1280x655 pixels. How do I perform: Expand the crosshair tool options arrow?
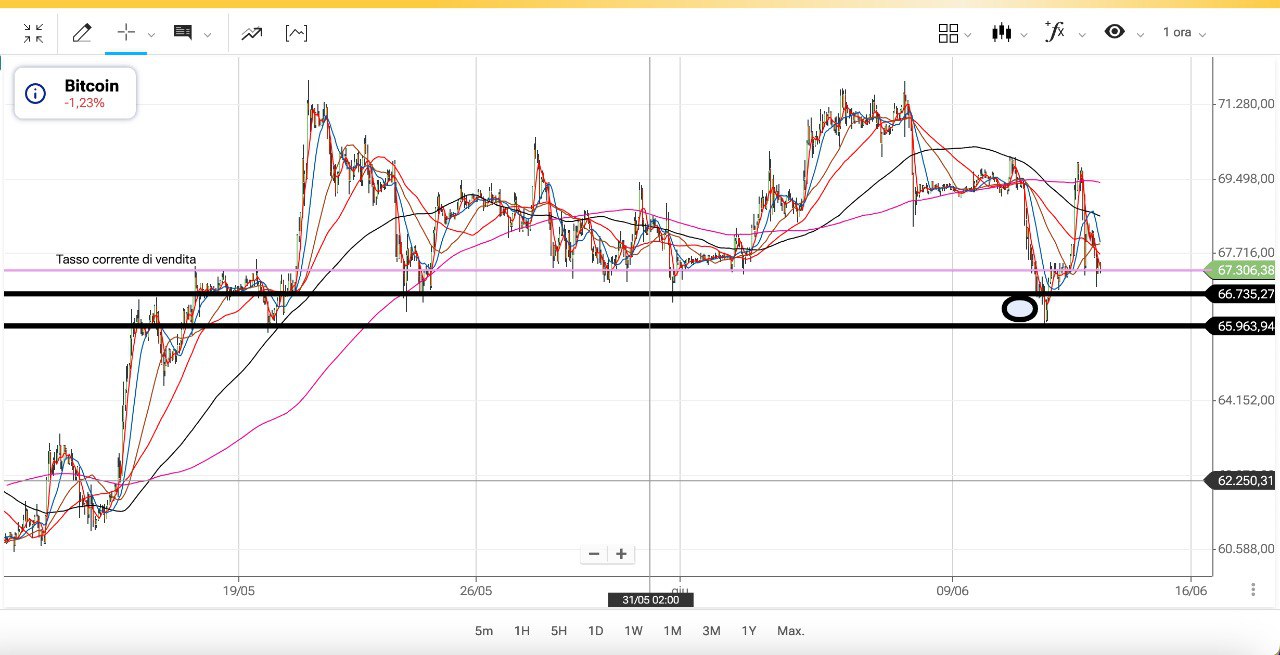click(x=151, y=34)
